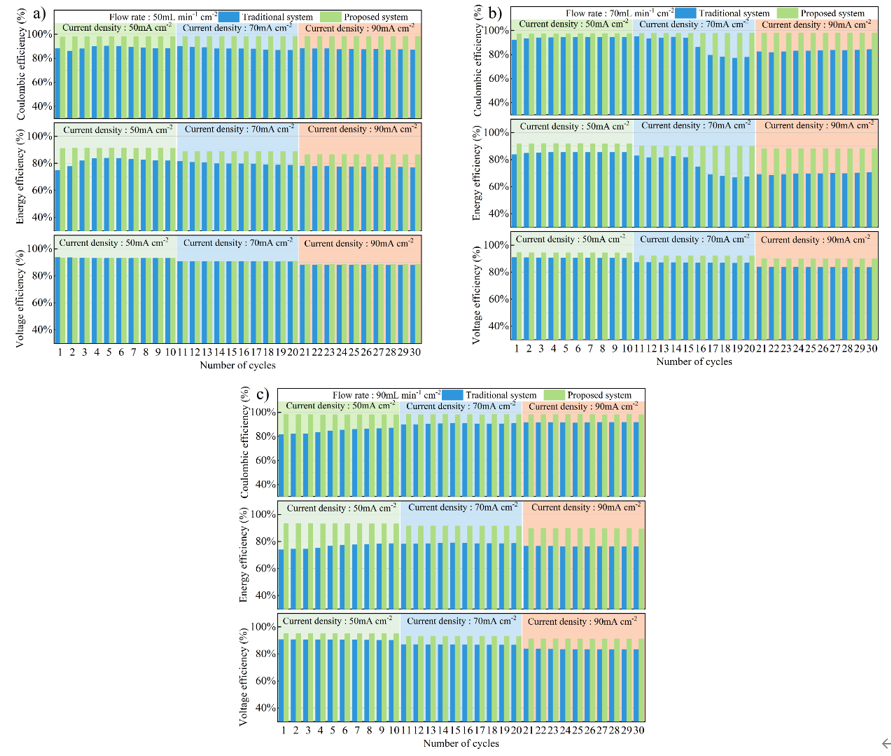Image resolution: width=891 pixels, height=756 pixels.
Task: Click the green Proposed system swatch in panel a
Action: [x=331, y=17]
